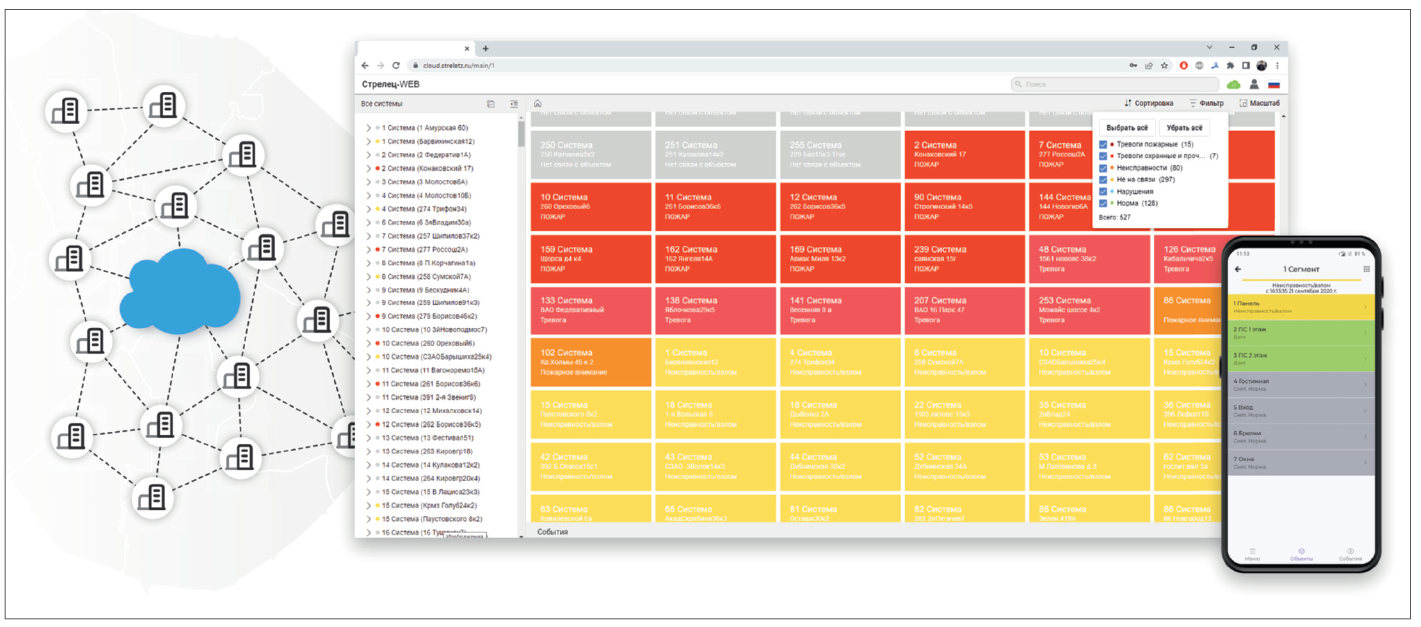Screen dimensions: 1421x627
Task: Open the События panel below the tiles
Action: pyautogui.click(x=553, y=532)
